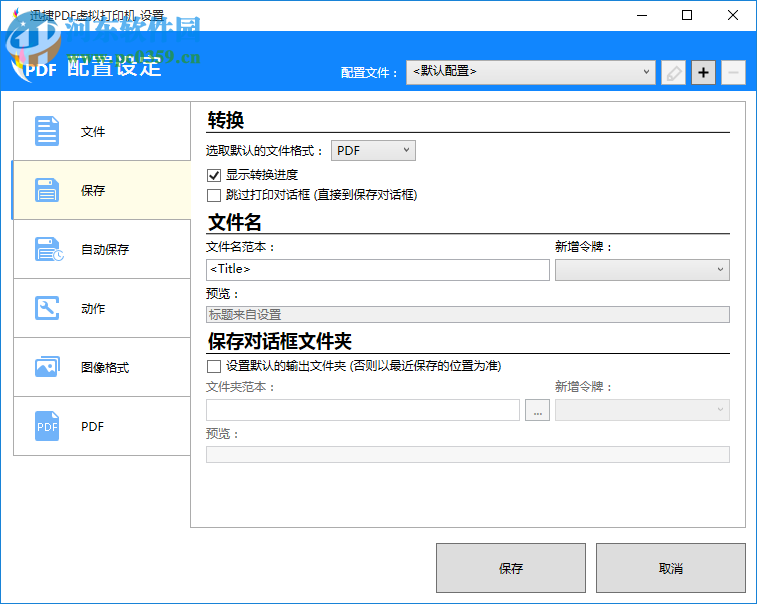Click the 文件夹范本 input field
The height and width of the screenshot is (604, 757).
(x=363, y=409)
